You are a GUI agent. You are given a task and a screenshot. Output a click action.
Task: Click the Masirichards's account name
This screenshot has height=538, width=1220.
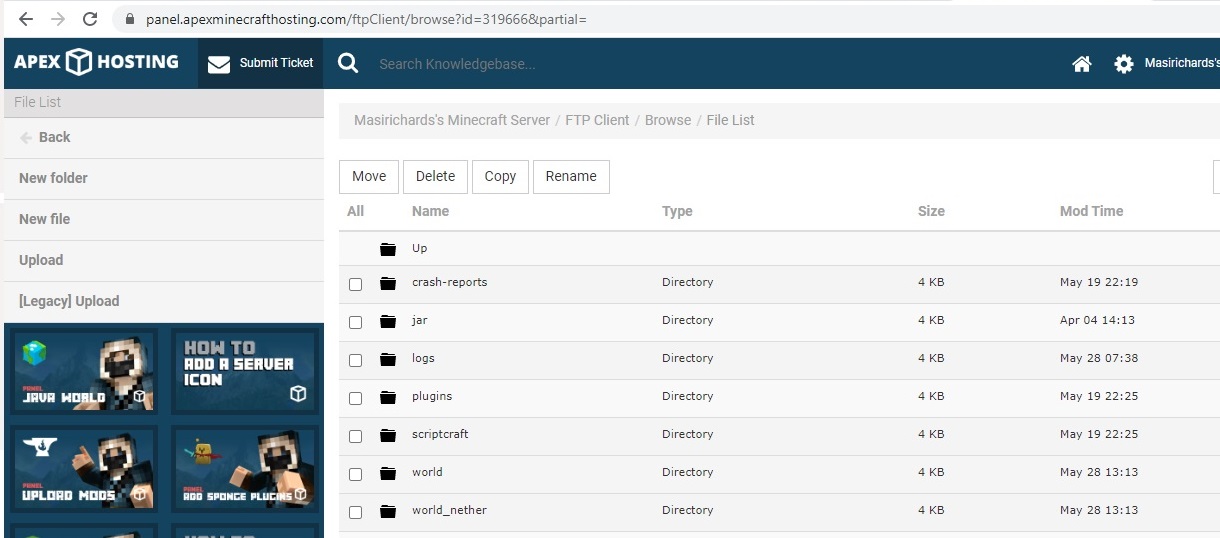pyautogui.click(x=1182, y=63)
